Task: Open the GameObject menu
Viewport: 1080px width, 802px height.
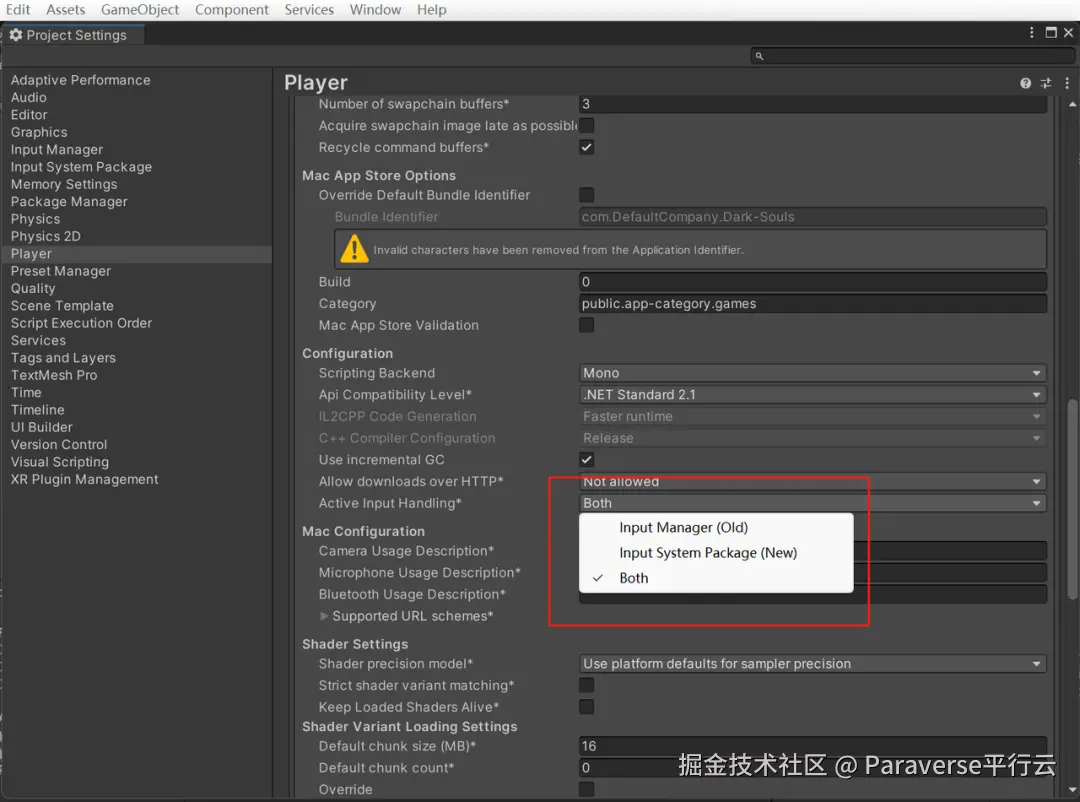Action: (140, 10)
